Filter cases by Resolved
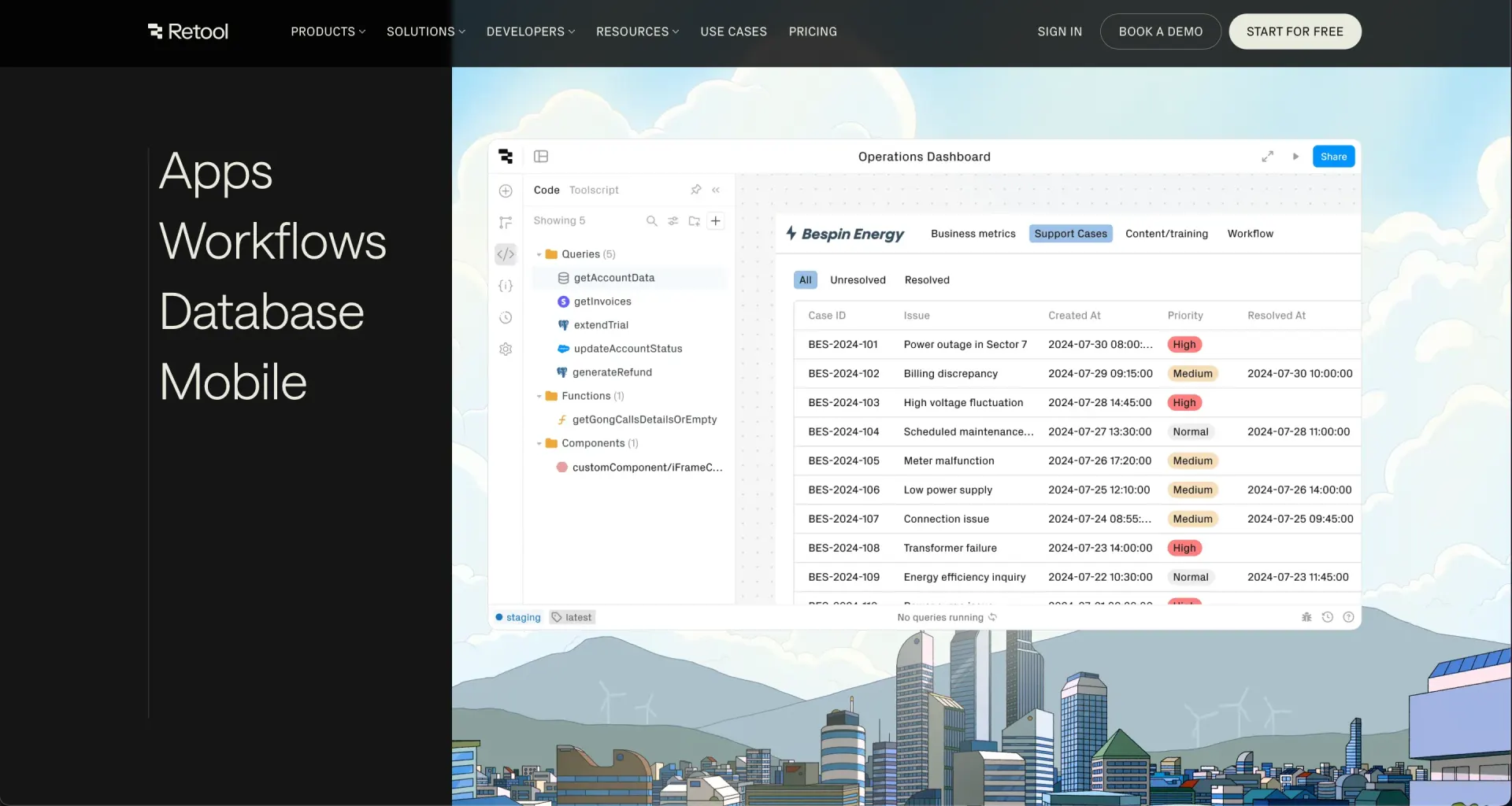The height and width of the screenshot is (806, 1512). tap(927, 280)
